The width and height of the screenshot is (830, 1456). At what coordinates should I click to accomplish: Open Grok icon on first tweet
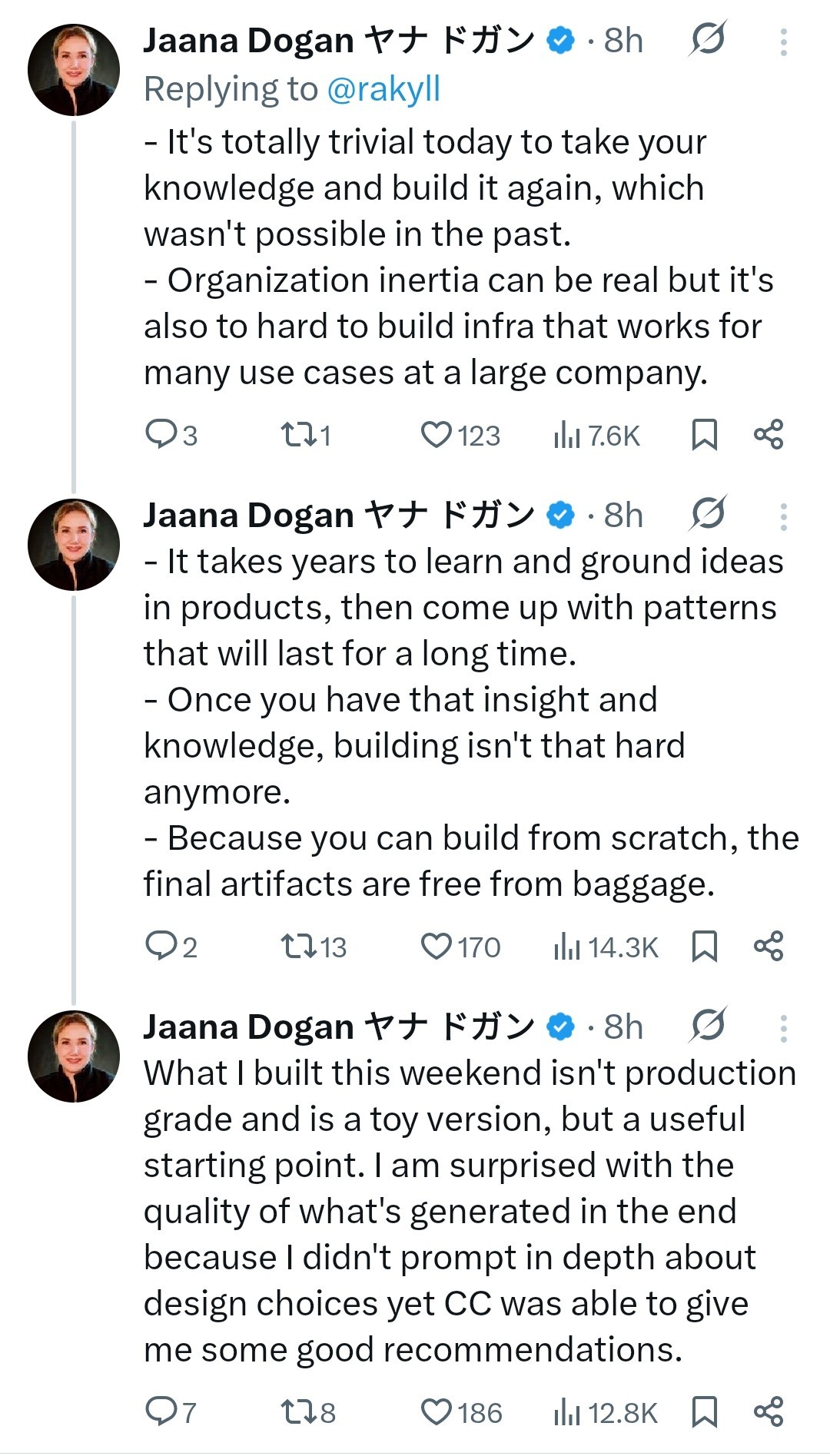[706, 39]
